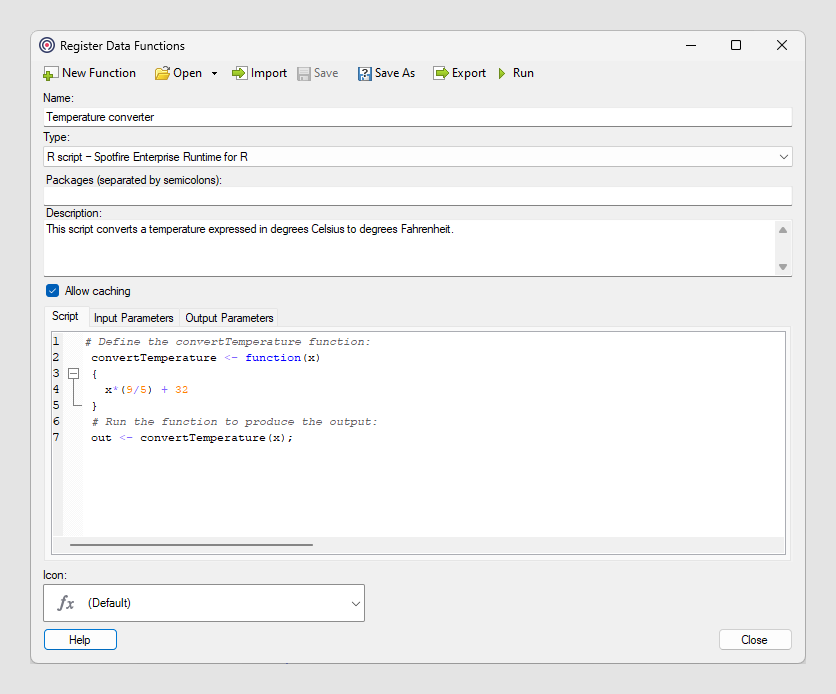
Task: Switch to the Input Parameters tab
Action: coord(133,318)
